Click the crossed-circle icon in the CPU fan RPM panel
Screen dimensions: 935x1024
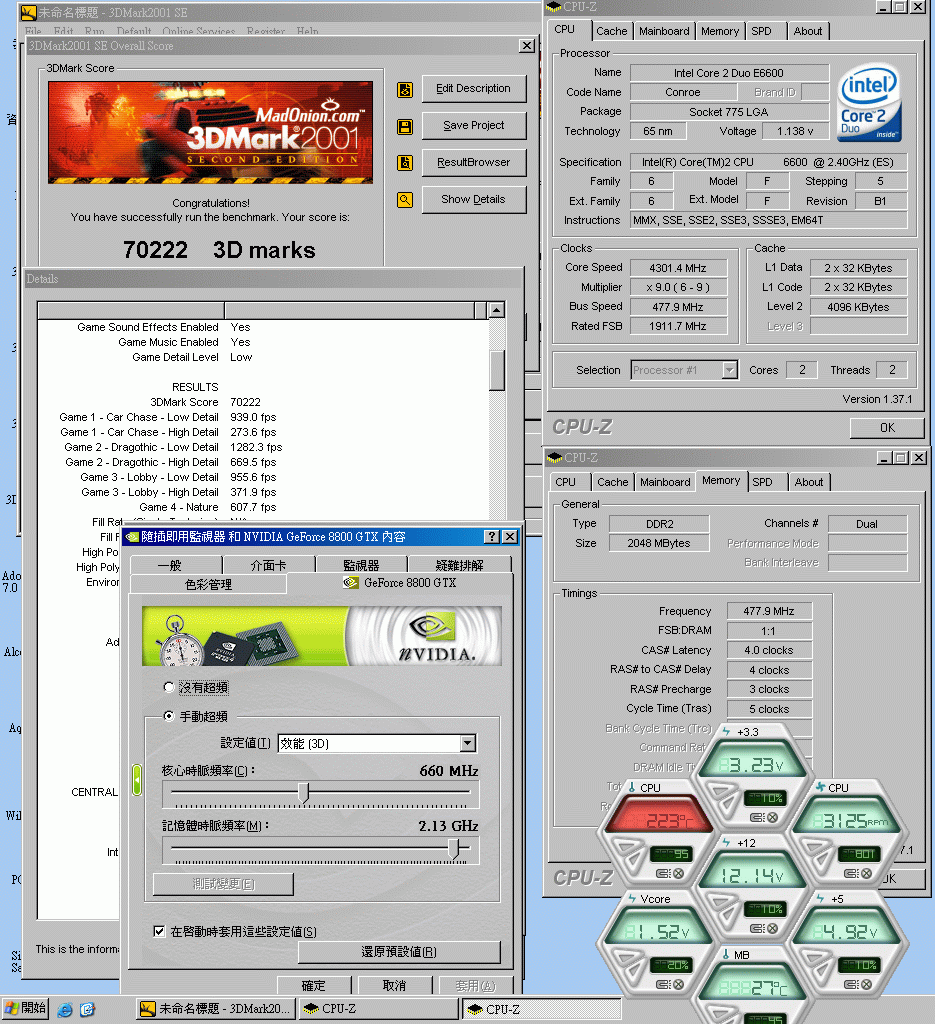tap(866, 873)
